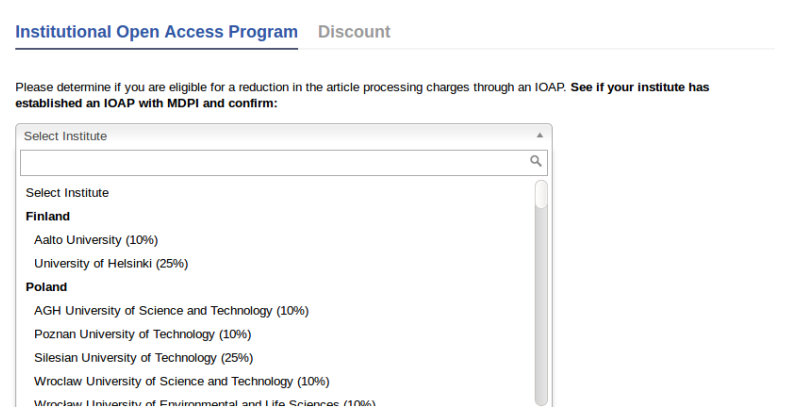Click the Select Institute combo box header

point(284,136)
